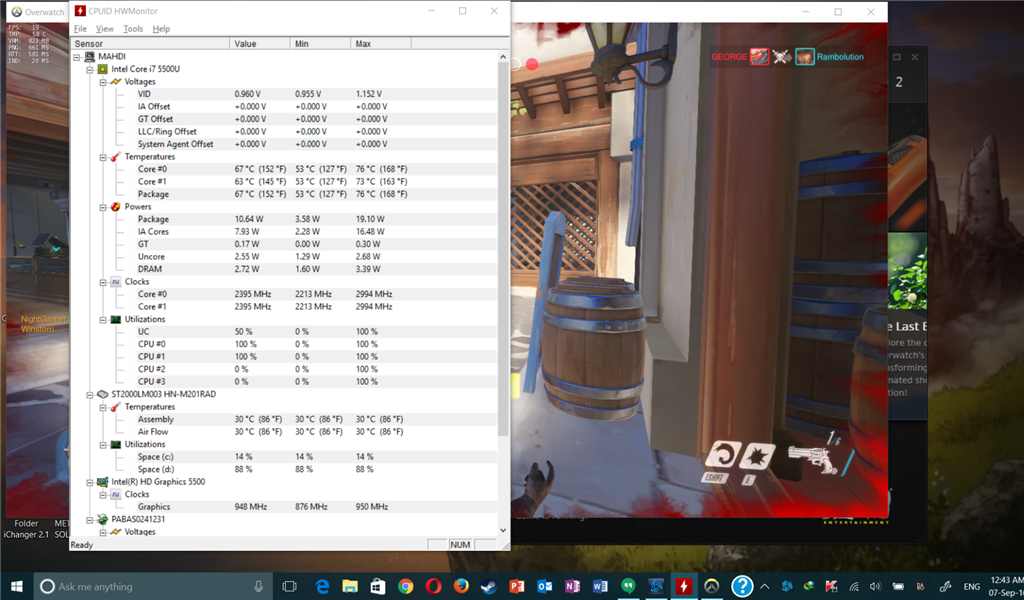Collapse the Intel Core i7 5500U node
1024x600 pixels.
(x=90, y=69)
